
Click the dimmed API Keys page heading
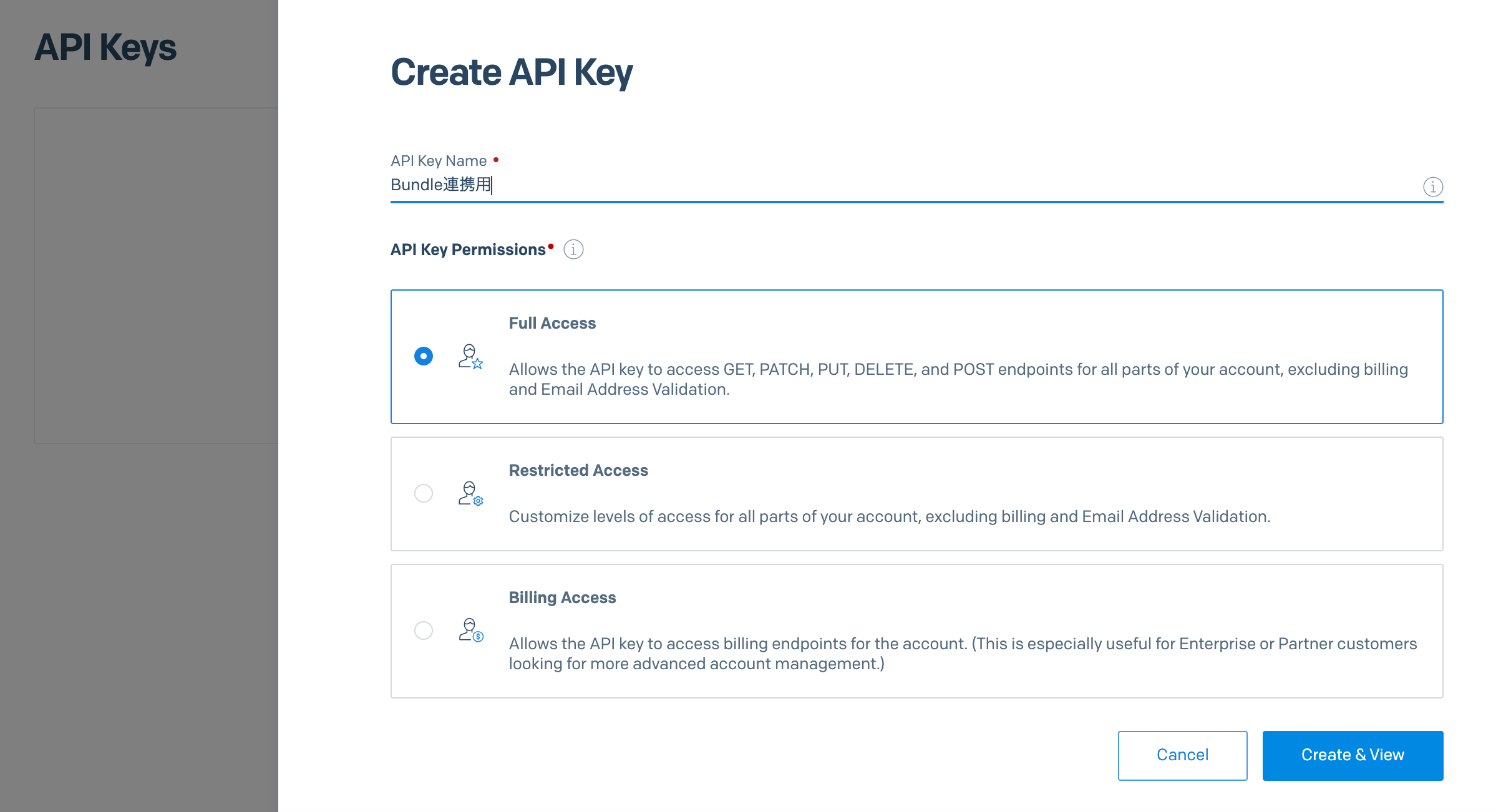[x=105, y=47]
